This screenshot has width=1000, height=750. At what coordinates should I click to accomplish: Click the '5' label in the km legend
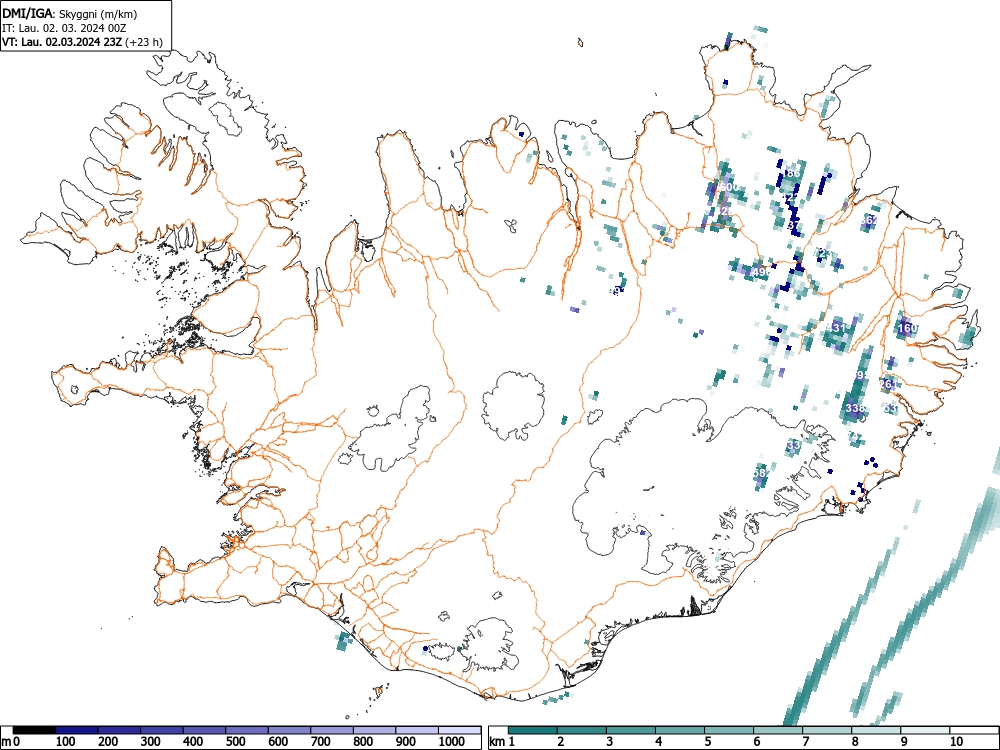707,742
